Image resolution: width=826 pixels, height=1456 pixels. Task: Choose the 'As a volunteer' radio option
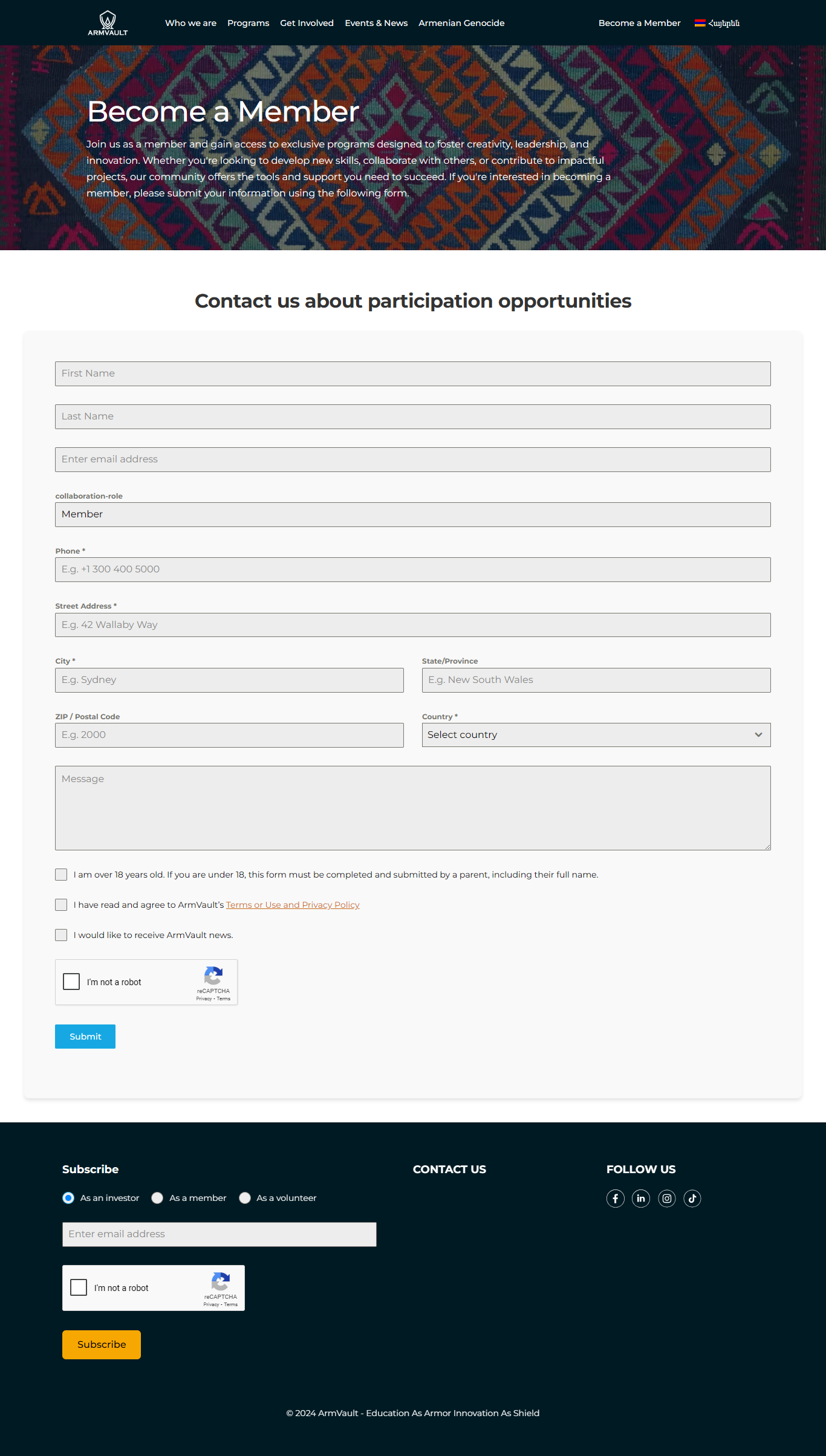tap(245, 1198)
